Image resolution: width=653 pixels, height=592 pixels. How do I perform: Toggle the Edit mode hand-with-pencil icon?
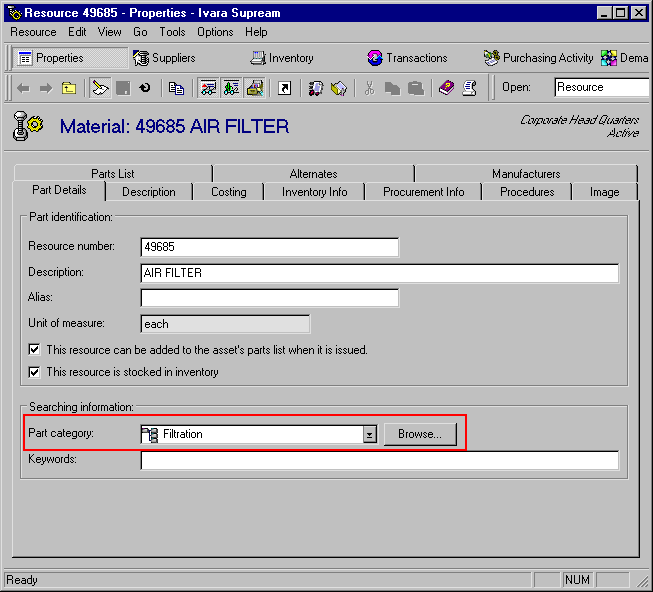click(100, 88)
